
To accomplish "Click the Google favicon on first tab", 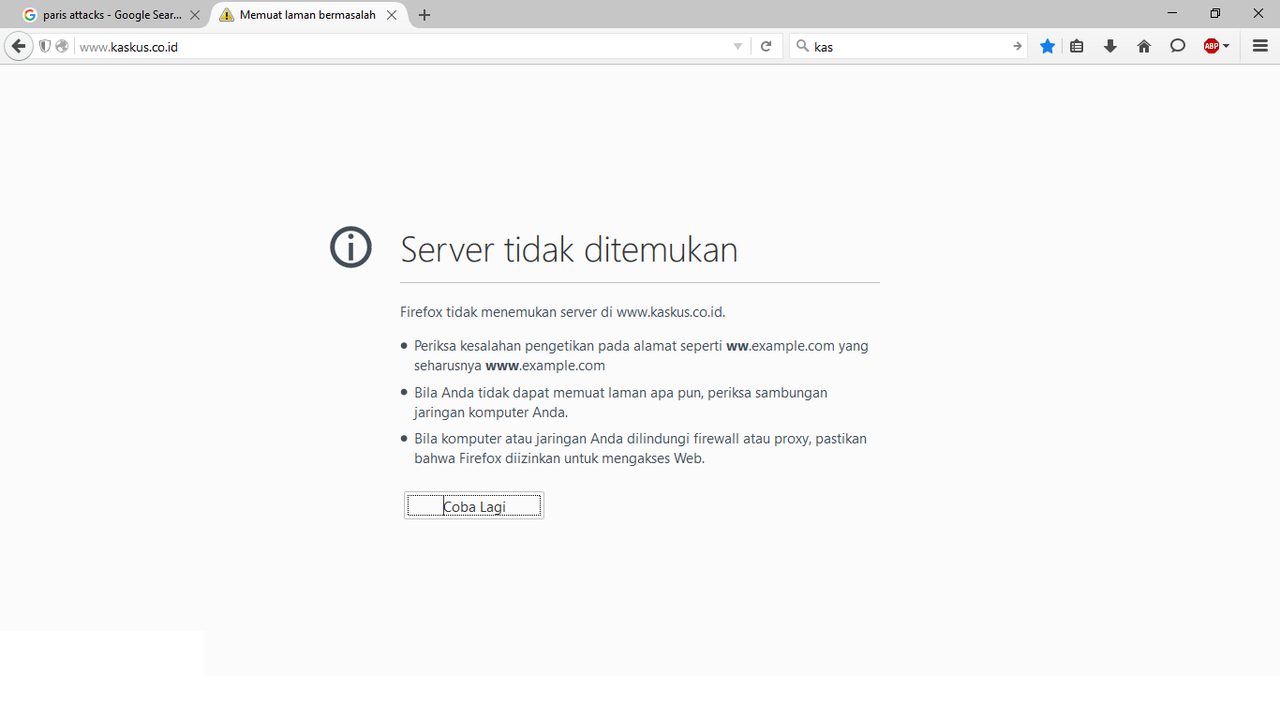I will [30, 15].
